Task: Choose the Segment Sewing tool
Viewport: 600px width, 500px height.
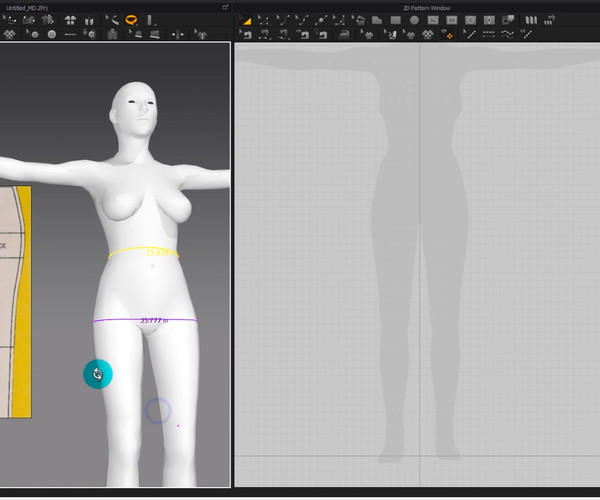Action: pyautogui.click(x=264, y=34)
